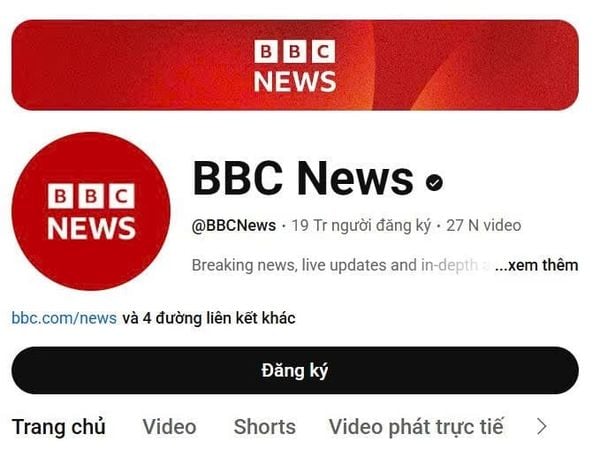Select the Shorts tab

coord(265,427)
